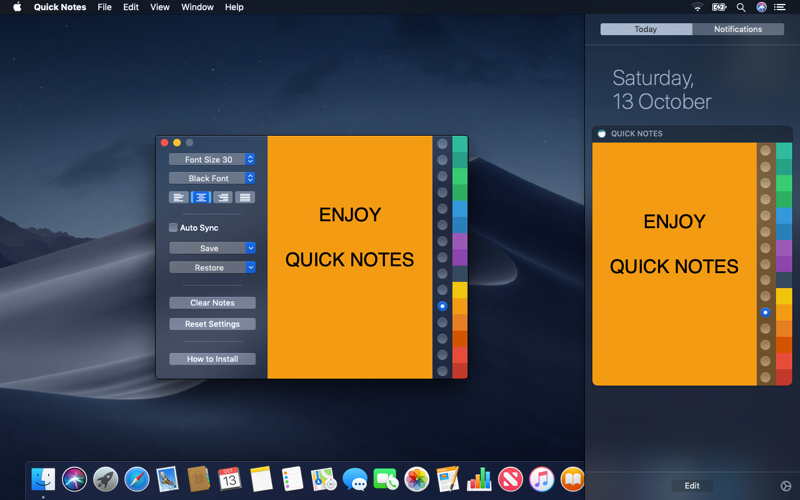Pick yellow color swatch in the widget

click(784, 296)
